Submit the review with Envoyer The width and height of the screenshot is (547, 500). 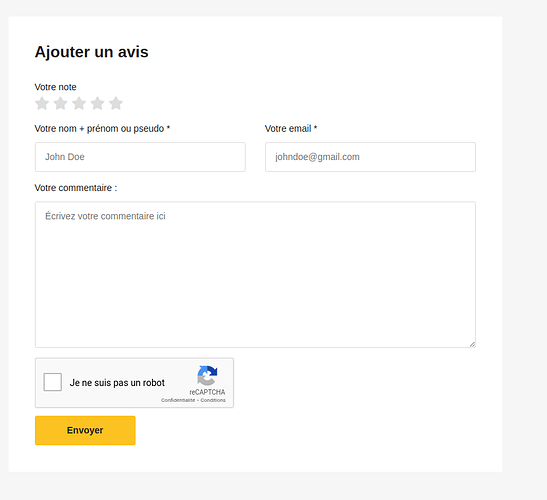point(85,431)
